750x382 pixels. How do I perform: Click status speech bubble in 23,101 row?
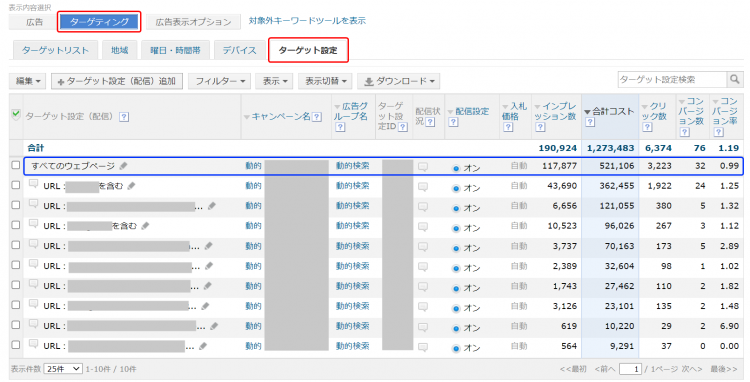pos(423,307)
